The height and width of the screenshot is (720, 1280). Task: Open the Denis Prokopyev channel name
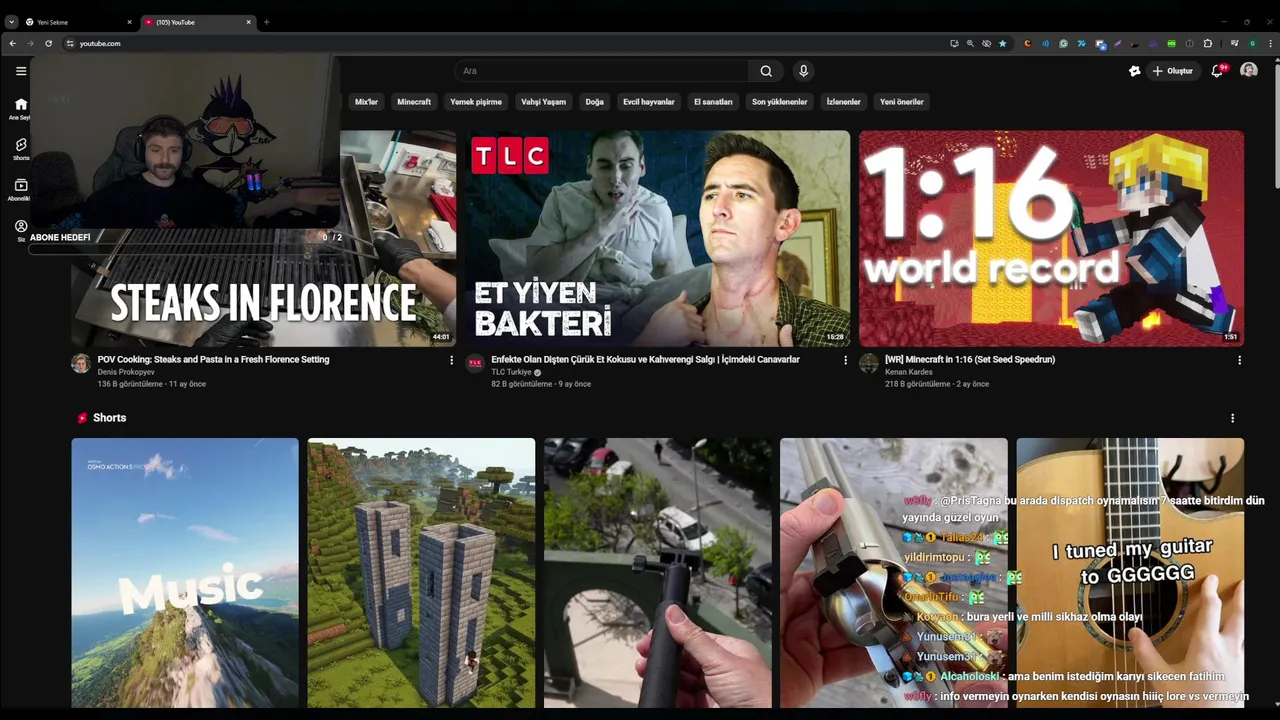coord(126,372)
